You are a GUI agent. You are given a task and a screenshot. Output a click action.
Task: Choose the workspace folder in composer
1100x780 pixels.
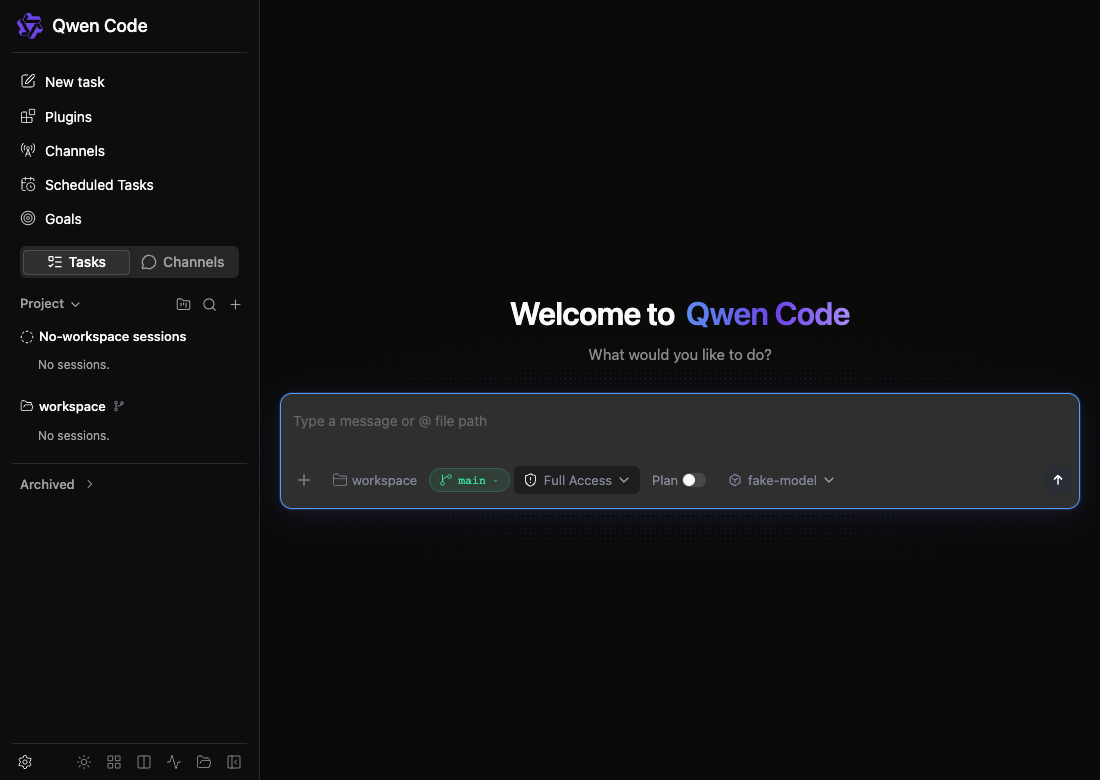(x=375, y=480)
